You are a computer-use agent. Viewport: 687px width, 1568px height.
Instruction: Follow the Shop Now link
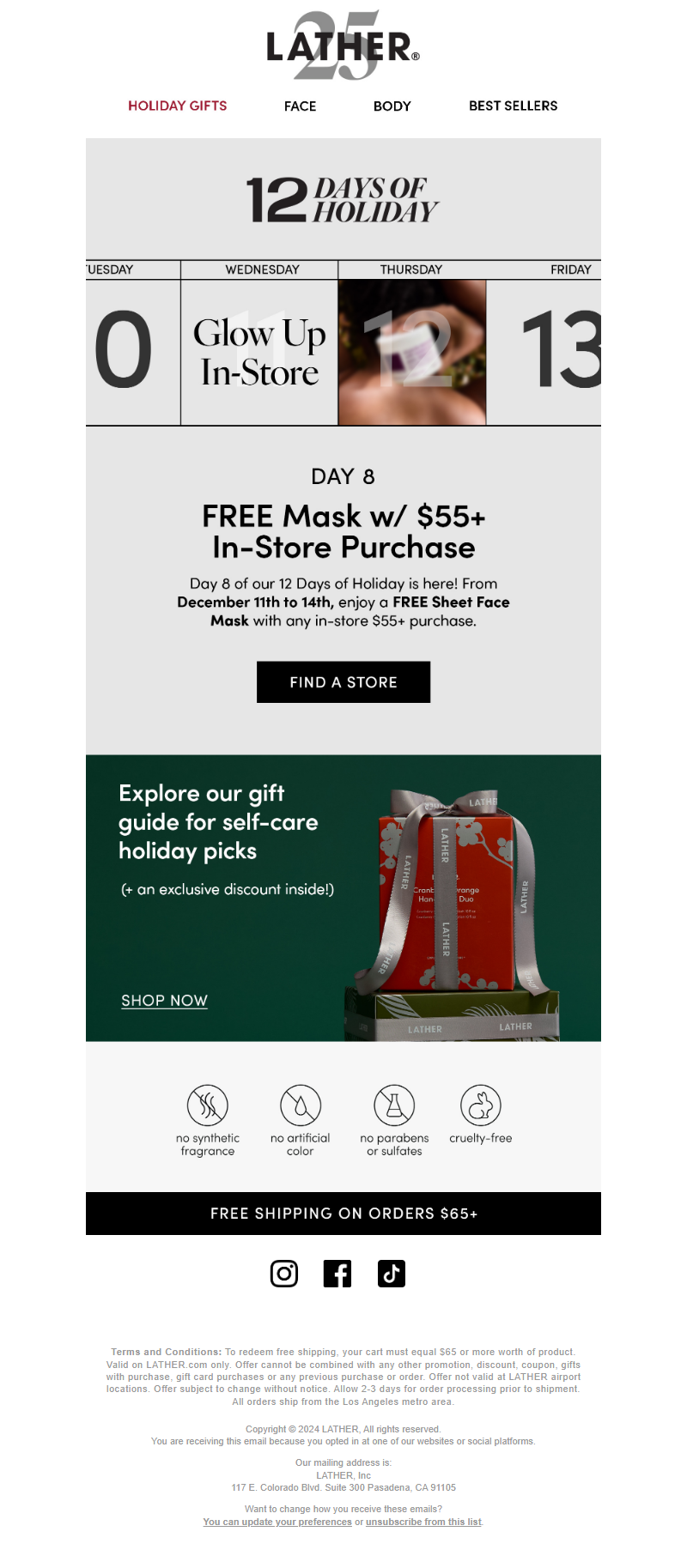165,1001
